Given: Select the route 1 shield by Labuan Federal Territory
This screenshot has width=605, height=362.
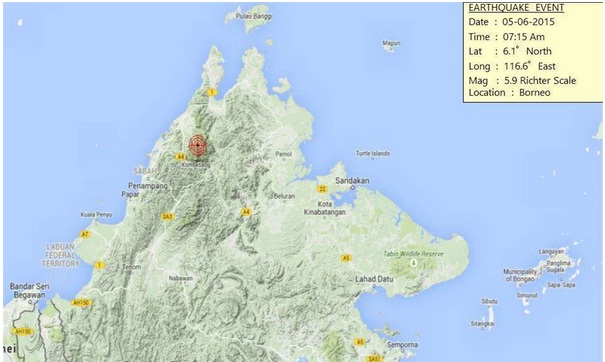Looking at the screenshot, I should click(x=100, y=265).
